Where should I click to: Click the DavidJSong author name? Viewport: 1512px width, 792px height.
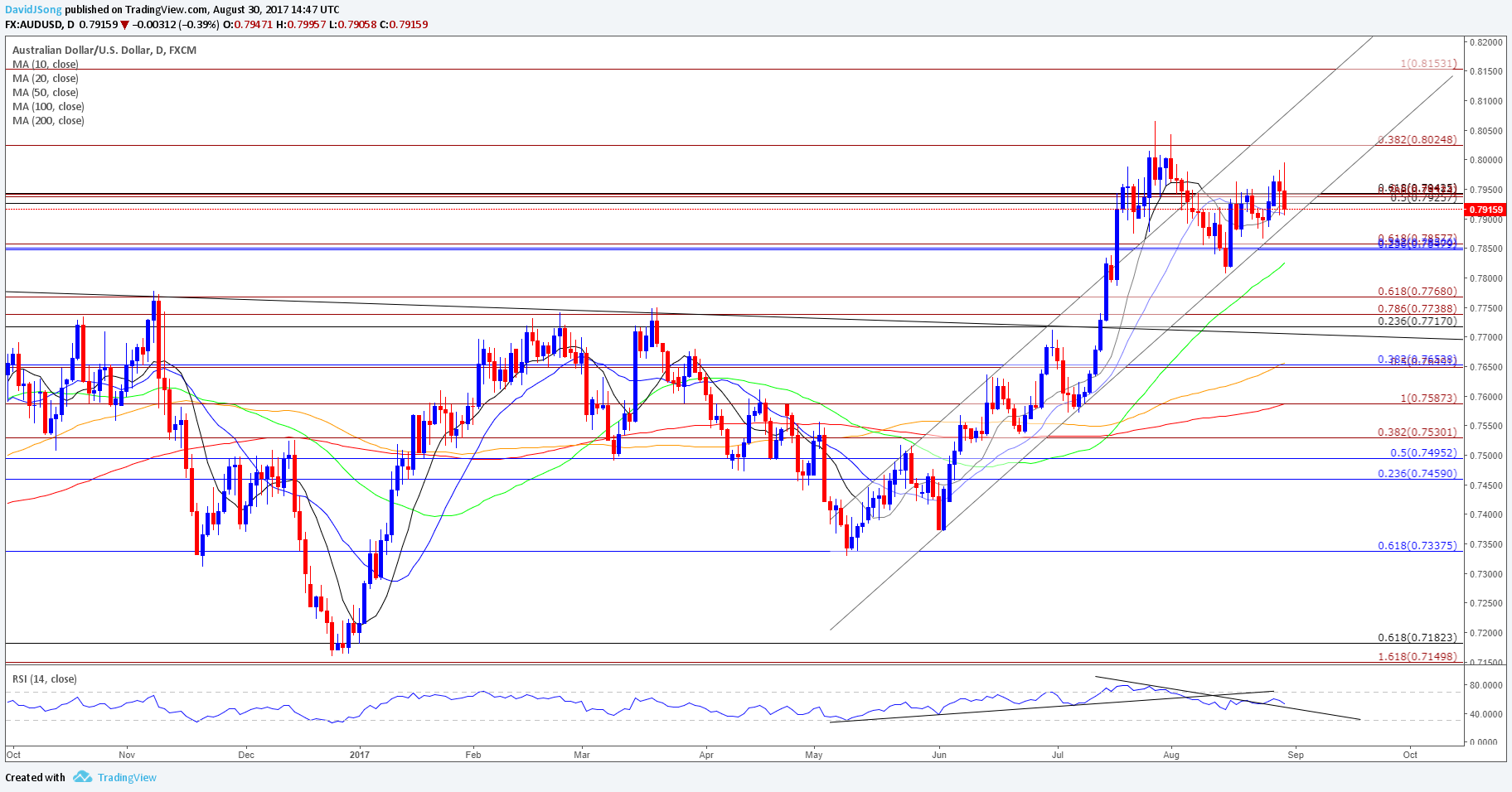coord(34,9)
